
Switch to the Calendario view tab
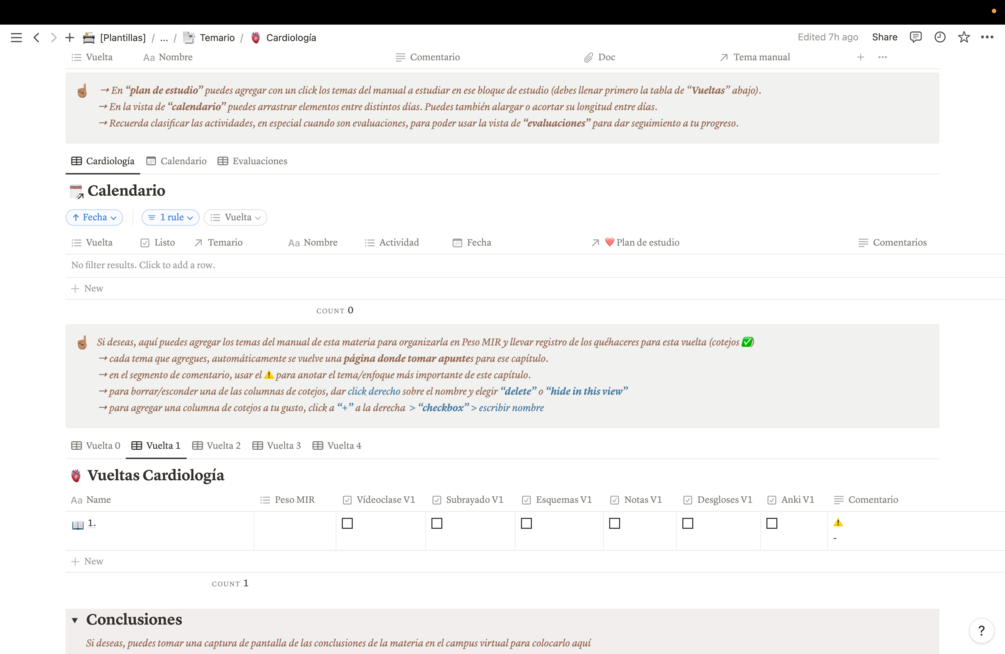click(176, 161)
